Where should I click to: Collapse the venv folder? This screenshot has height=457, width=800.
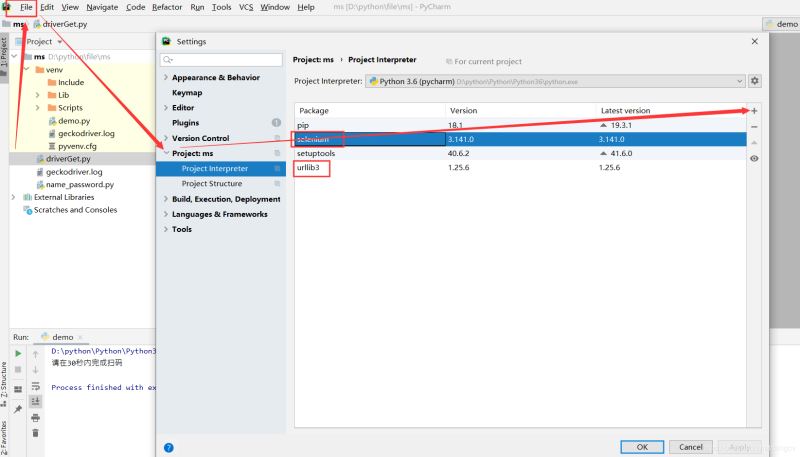(27, 69)
